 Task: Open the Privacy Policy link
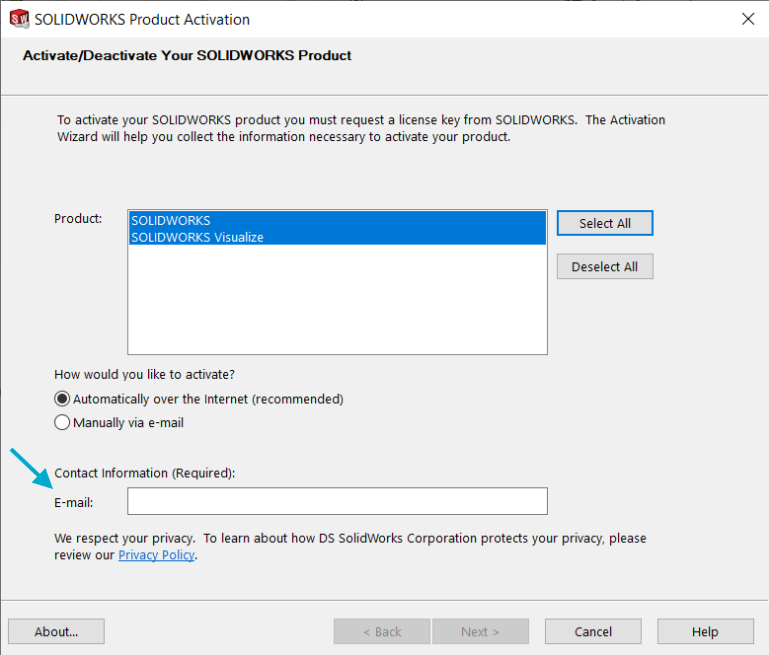(156, 555)
